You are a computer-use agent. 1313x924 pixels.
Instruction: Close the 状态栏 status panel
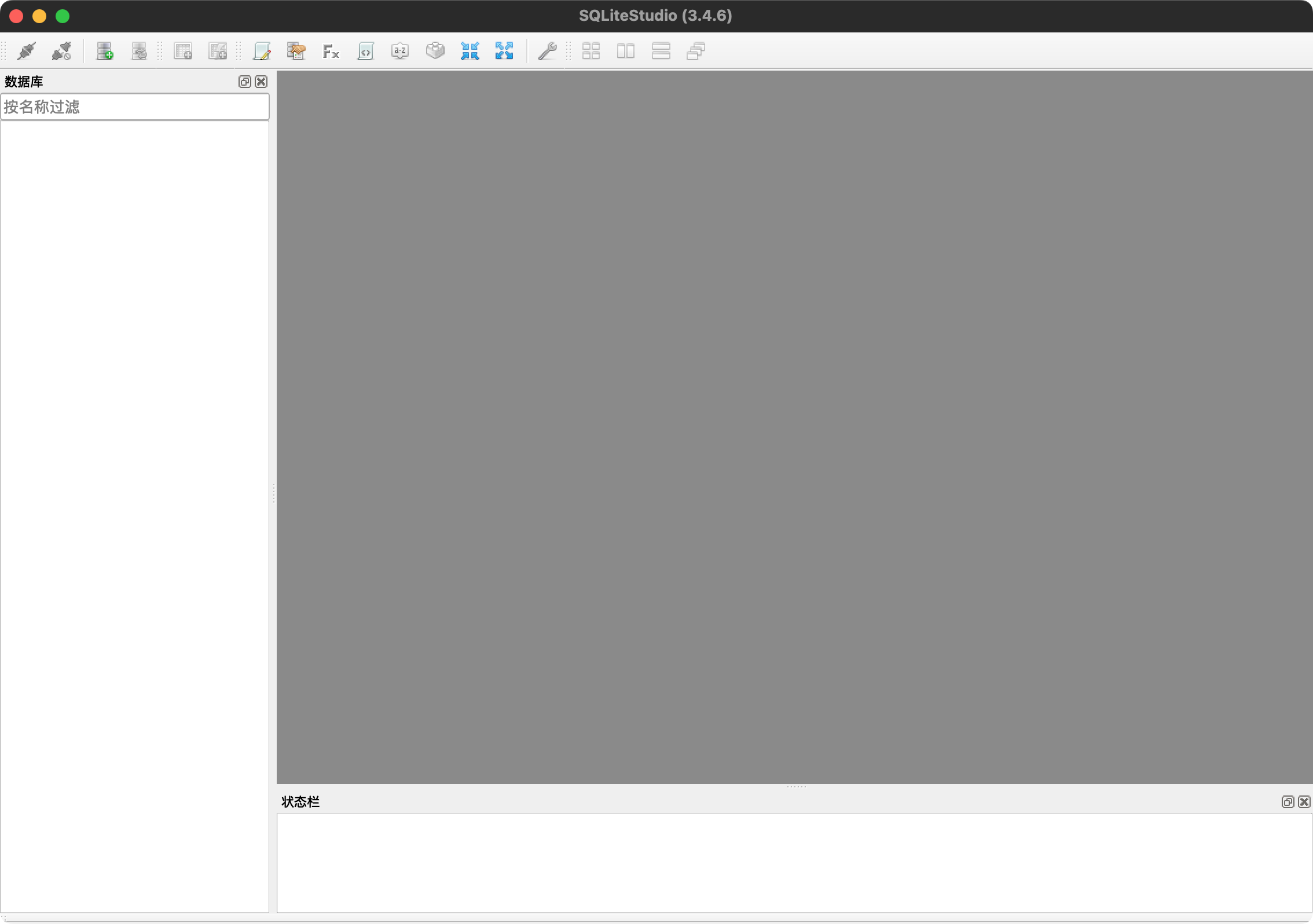click(1304, 802)
